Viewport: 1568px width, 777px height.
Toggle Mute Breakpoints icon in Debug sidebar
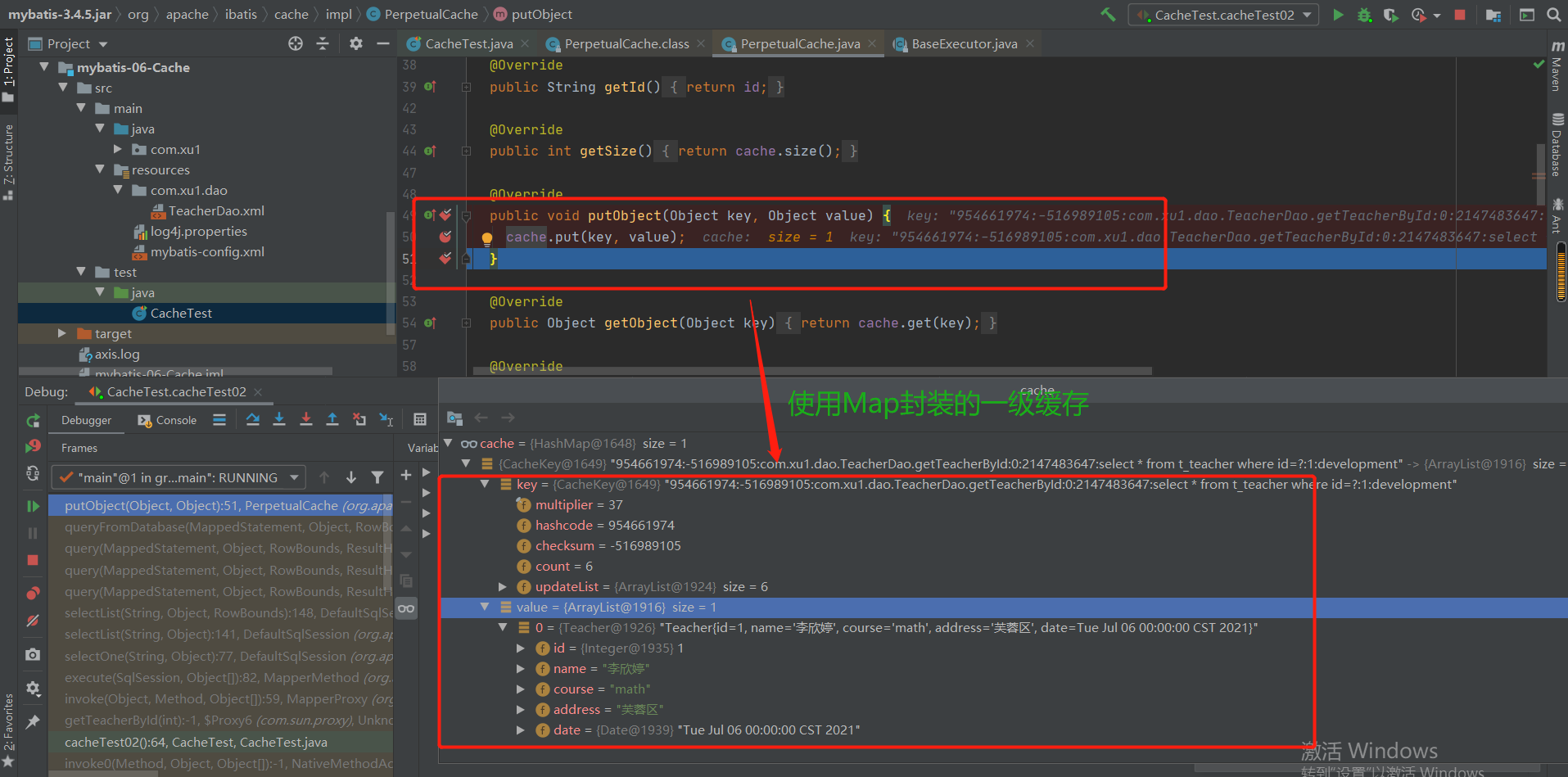point(33,621)
